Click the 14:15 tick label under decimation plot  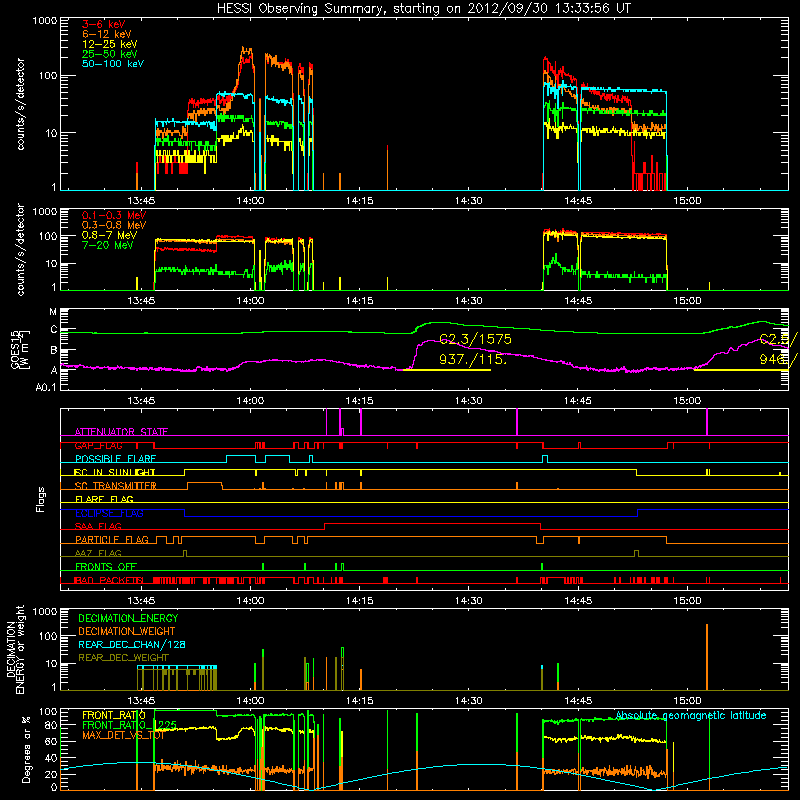359,701
